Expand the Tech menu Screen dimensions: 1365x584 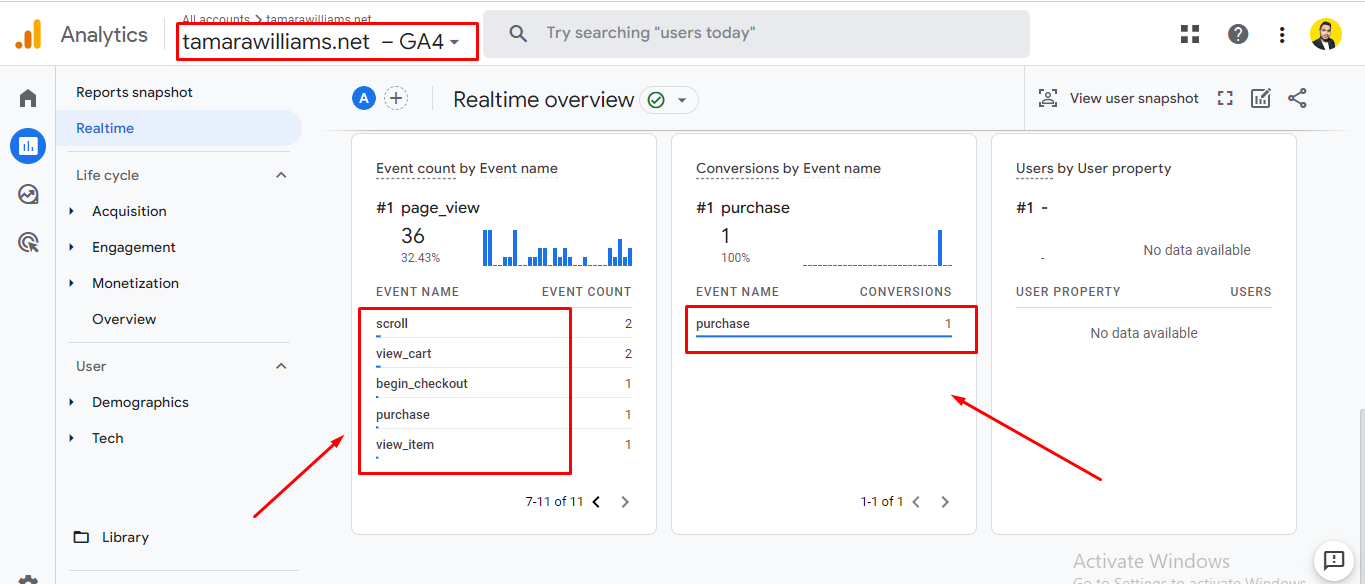71,438
